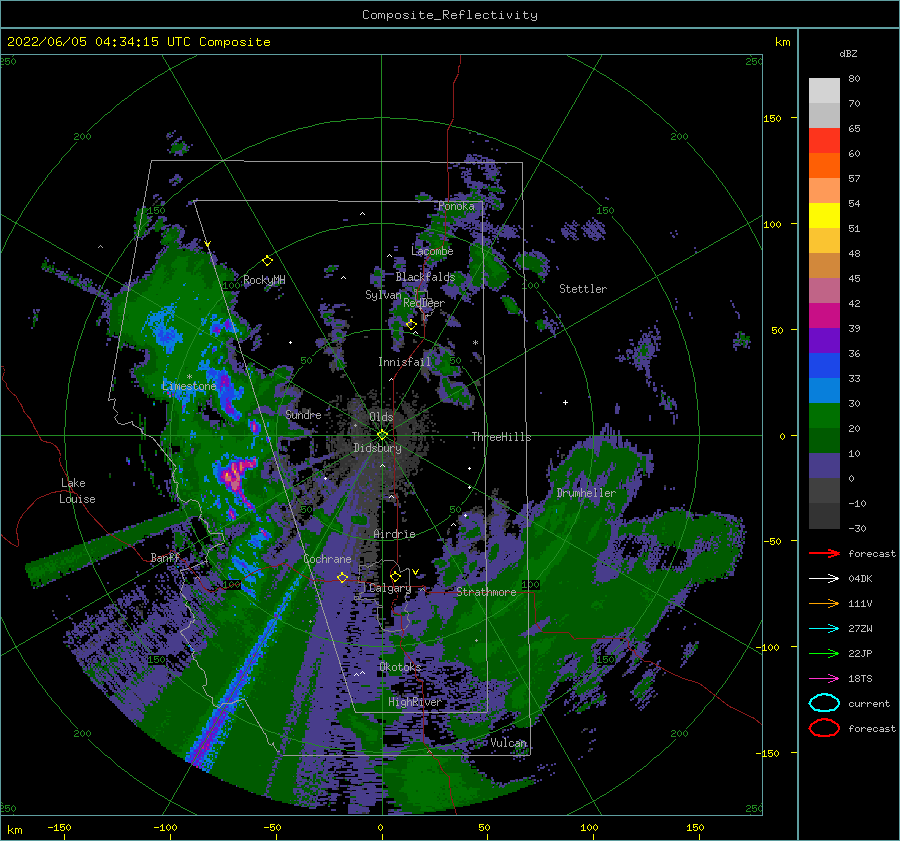The height and width of the screenshot is (841, 900).
Task: Click the Vulcan city label
Action: (509, 743)
